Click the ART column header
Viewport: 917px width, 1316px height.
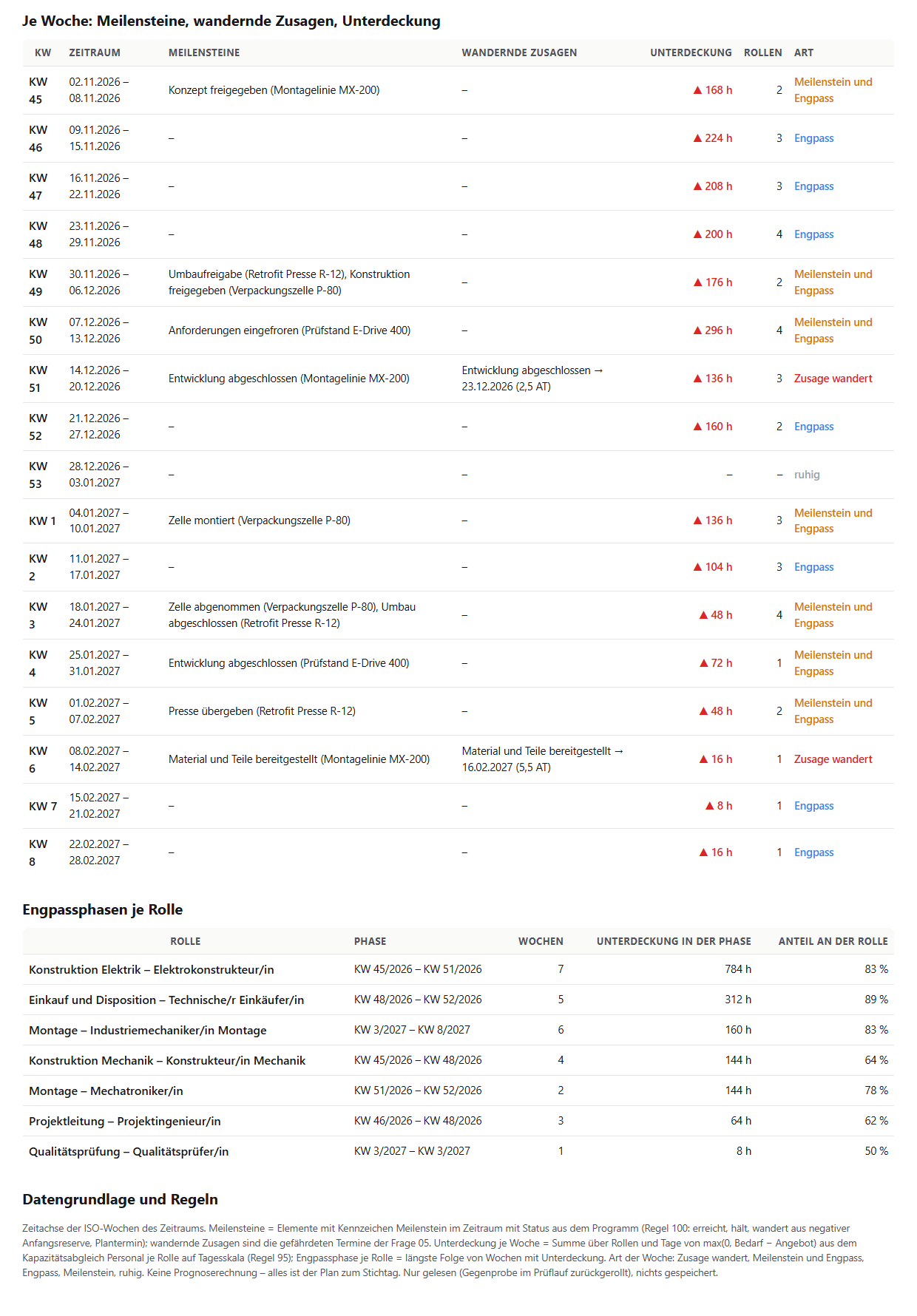(x=804, y=52)
